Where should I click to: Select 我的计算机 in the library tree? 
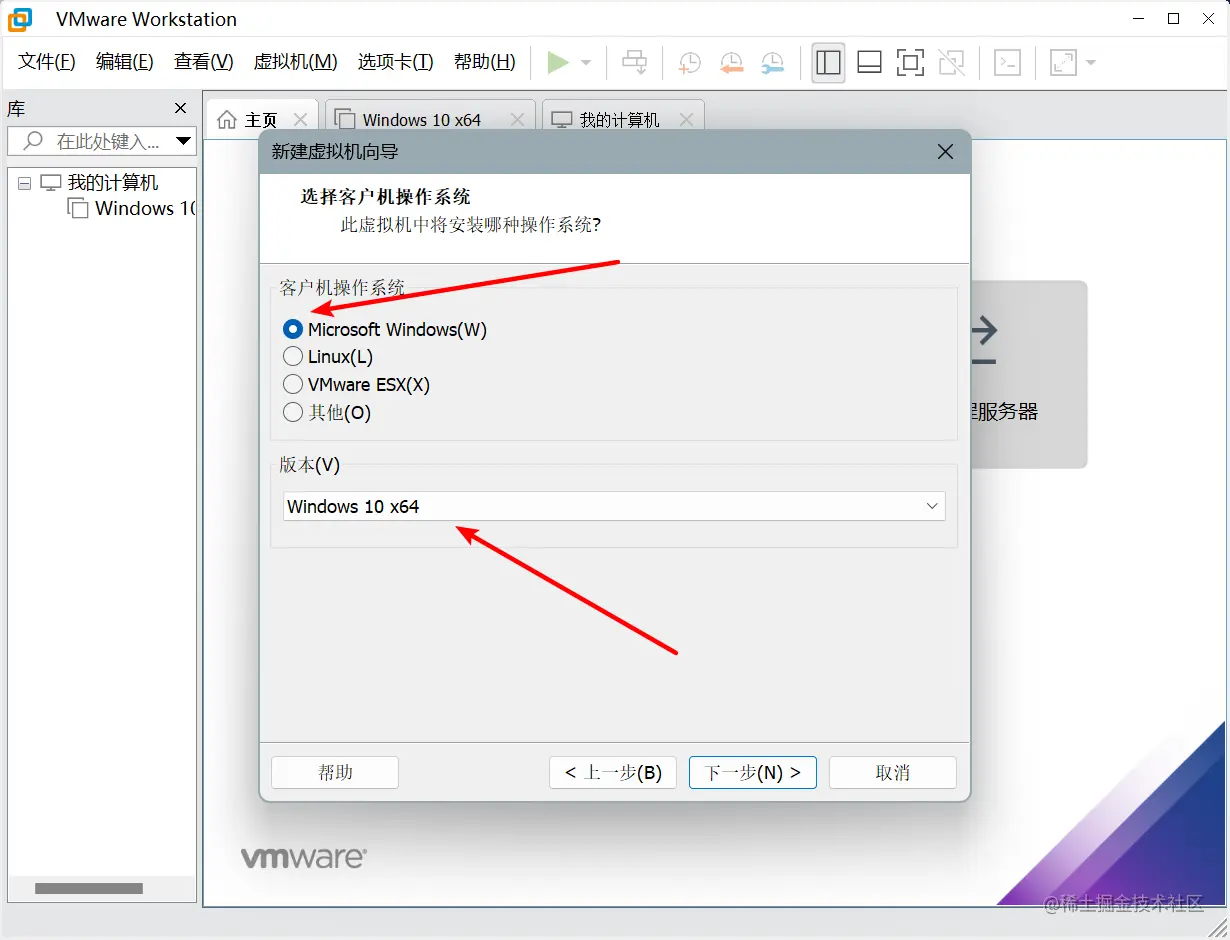click(x=113, y=183)
